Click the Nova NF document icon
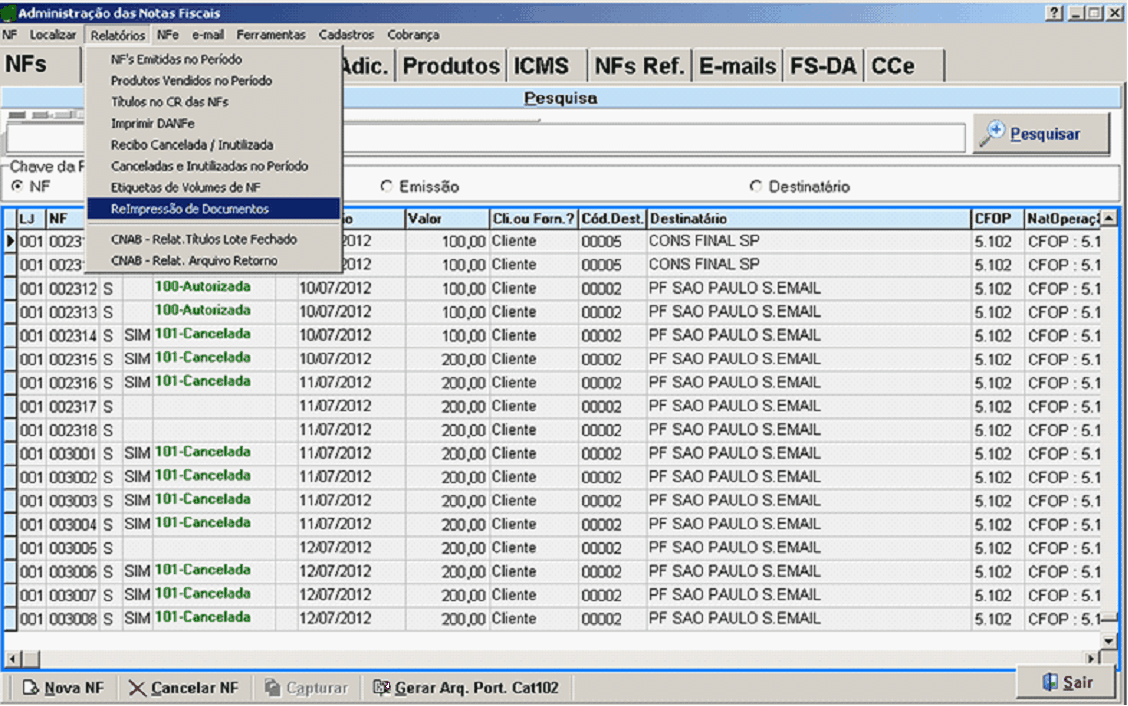This screenshot has width=1128, height=706. (30, 688)
